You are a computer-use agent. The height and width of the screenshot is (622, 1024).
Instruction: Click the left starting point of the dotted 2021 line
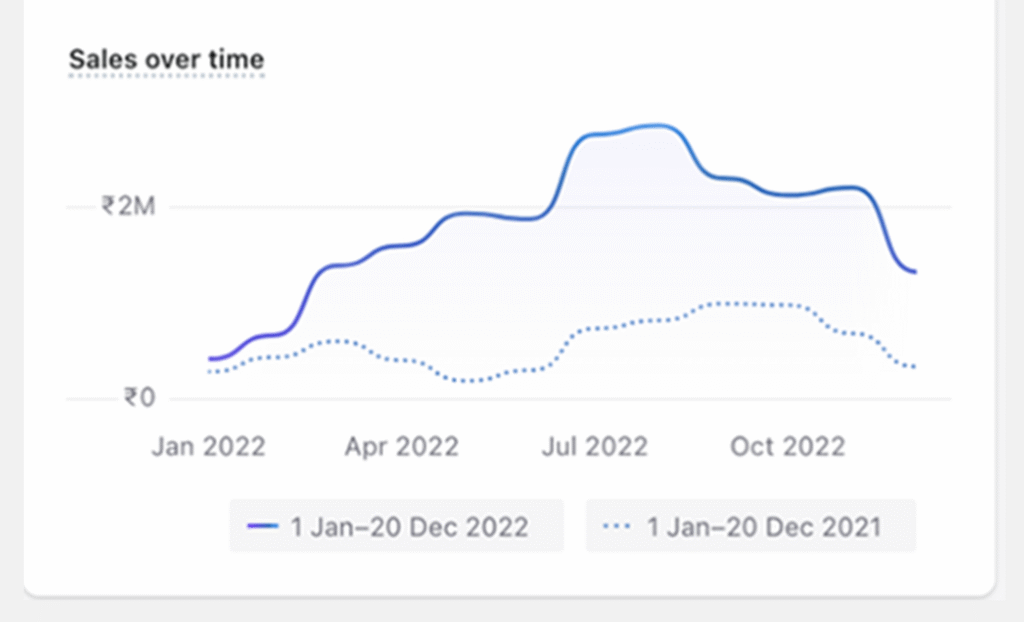coord(210,372)
